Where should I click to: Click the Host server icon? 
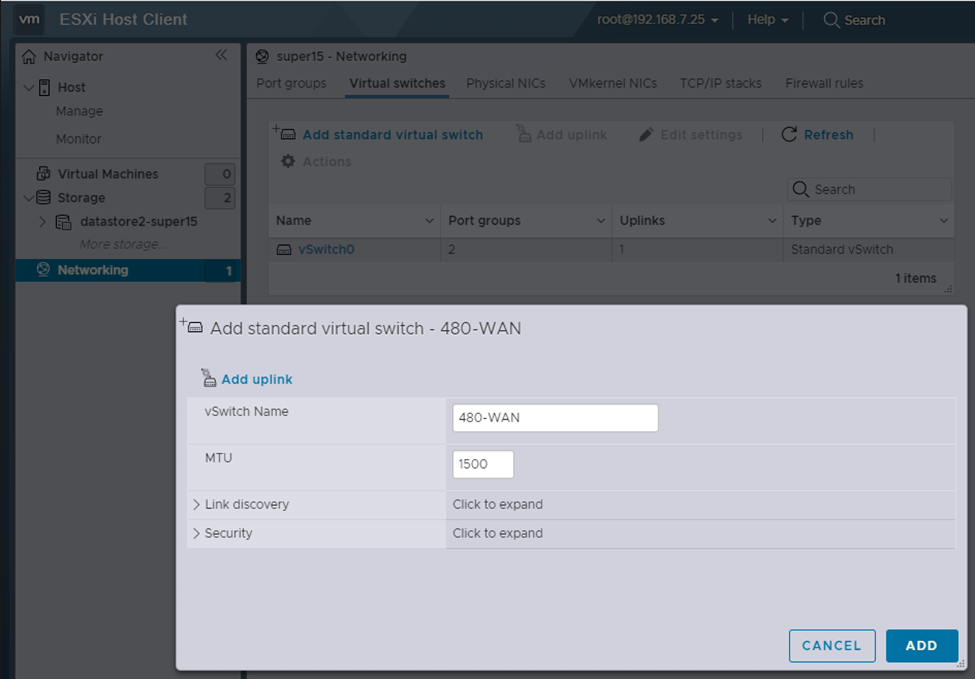(x=44, y=87)
